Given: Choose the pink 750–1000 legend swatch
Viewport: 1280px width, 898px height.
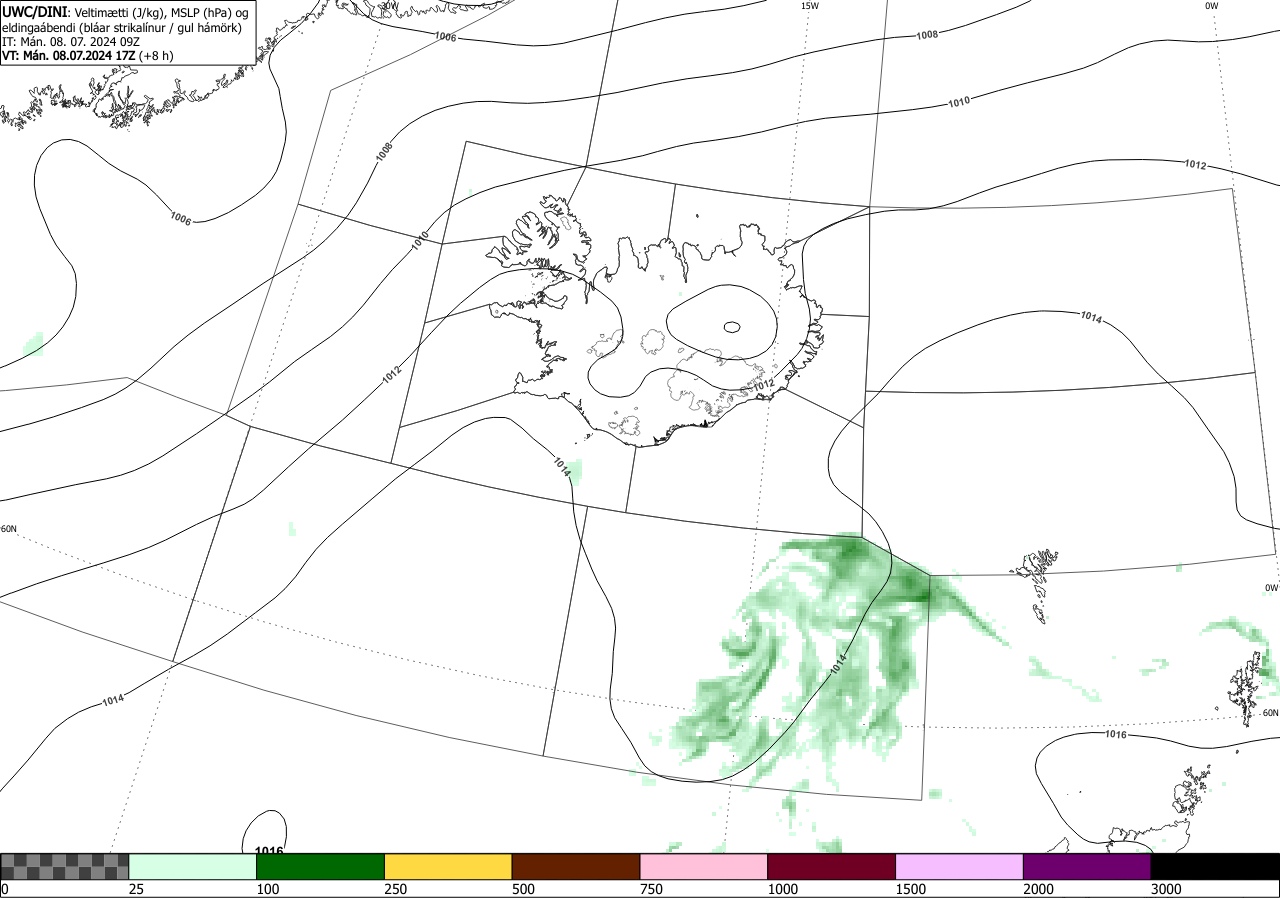Looking at the screenshot, I should click(x=704, y=866).
